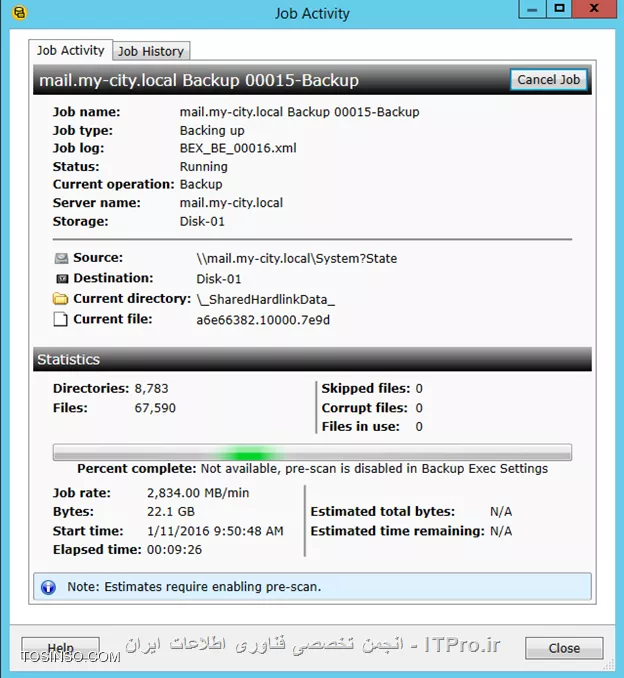The image size is (624, 678).
Task: Click the Skipped files value
Action: tap(419, 388)
